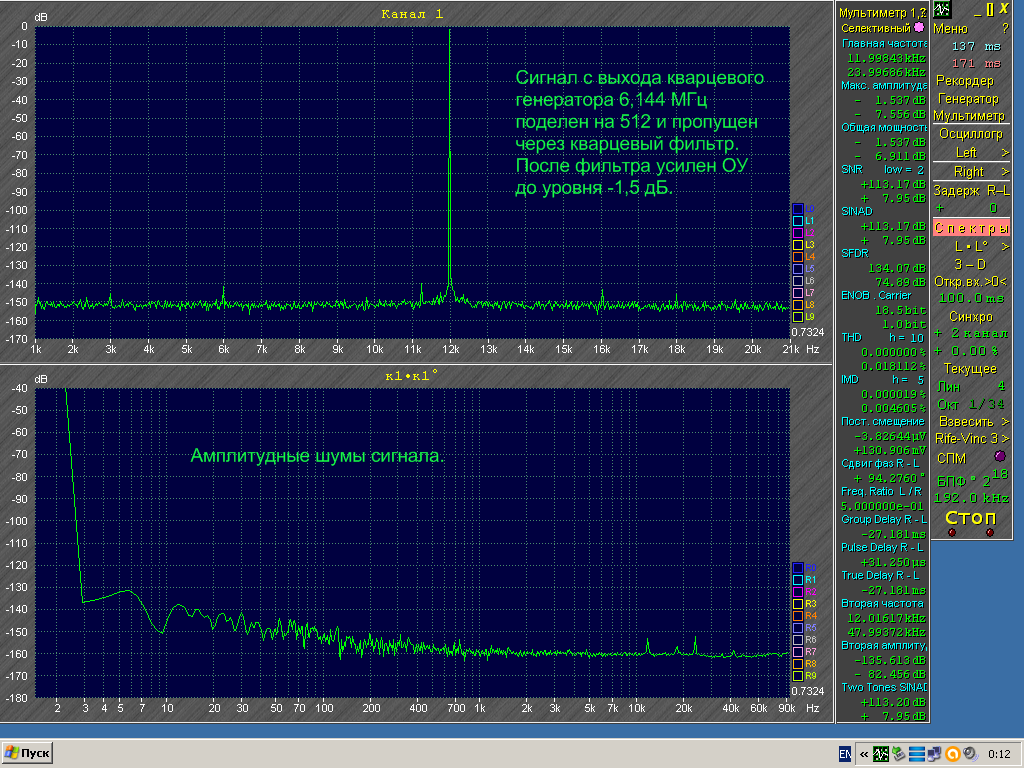Click the + 2 канал sync channel value

tap(971, 334)
